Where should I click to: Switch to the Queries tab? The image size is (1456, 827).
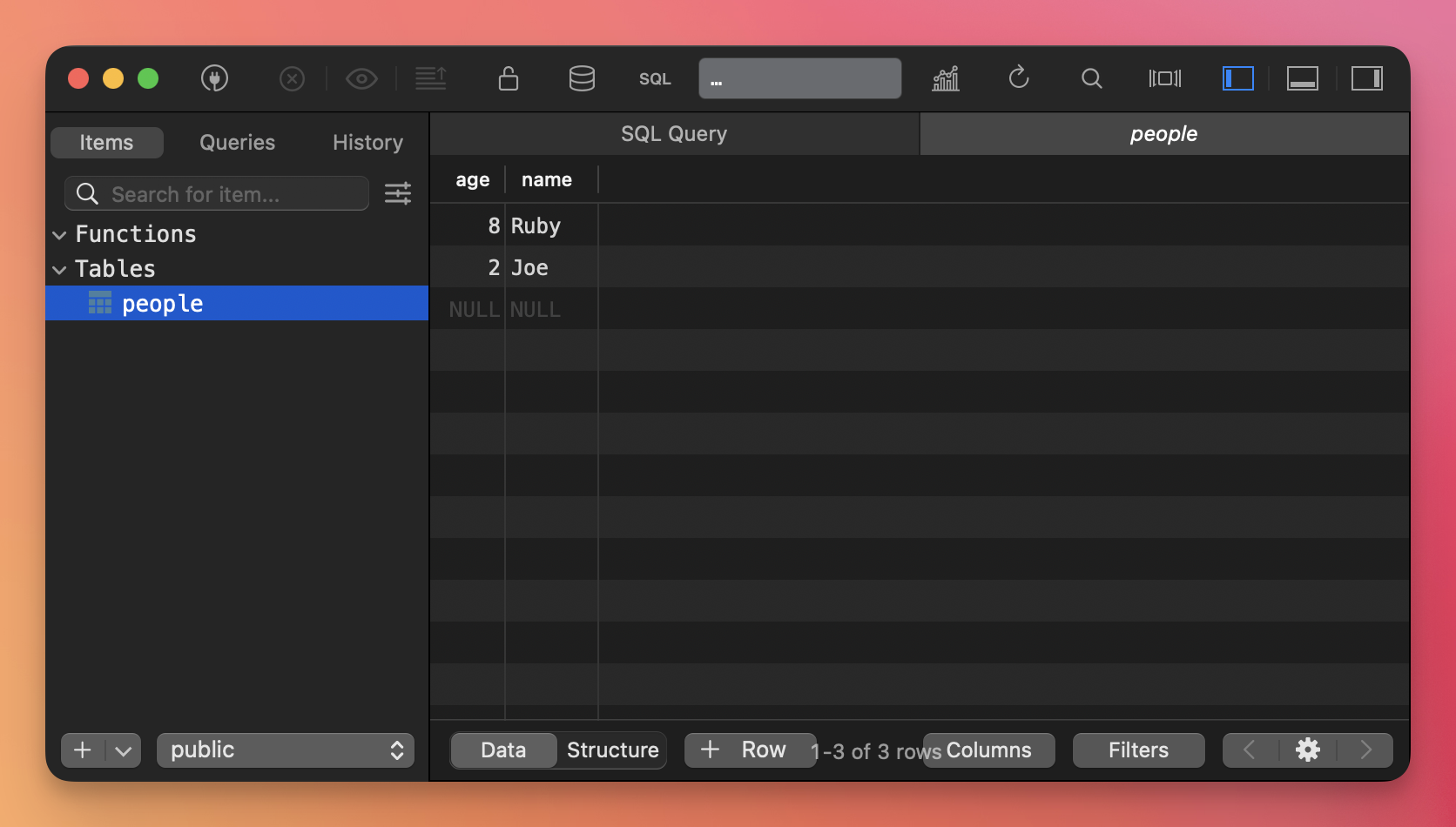point(237,142)
